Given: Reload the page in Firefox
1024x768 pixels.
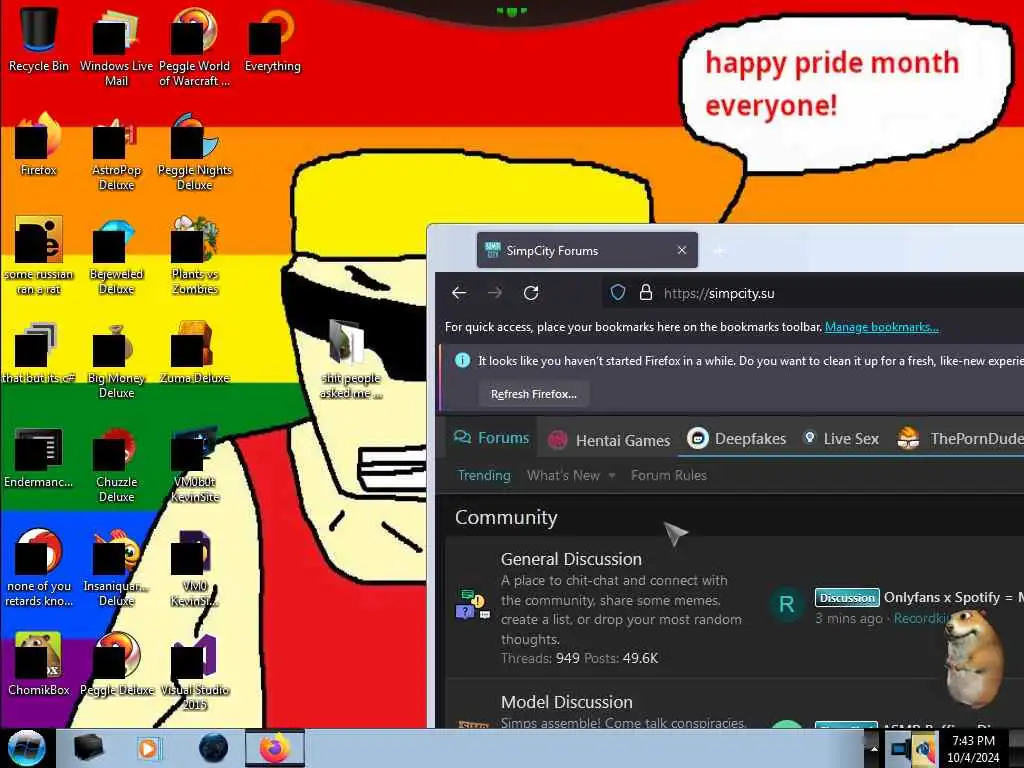Looking at the screenshot, I should (531, 293).
